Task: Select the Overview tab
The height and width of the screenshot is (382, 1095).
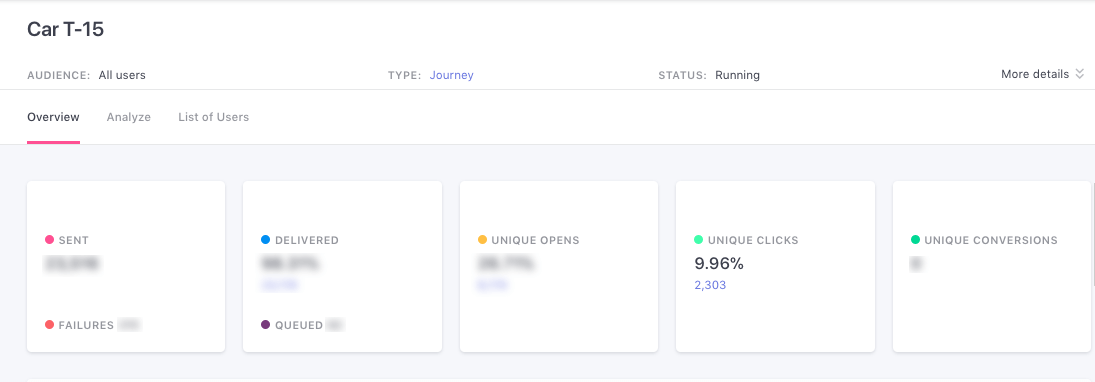Action: coord(53,117)
